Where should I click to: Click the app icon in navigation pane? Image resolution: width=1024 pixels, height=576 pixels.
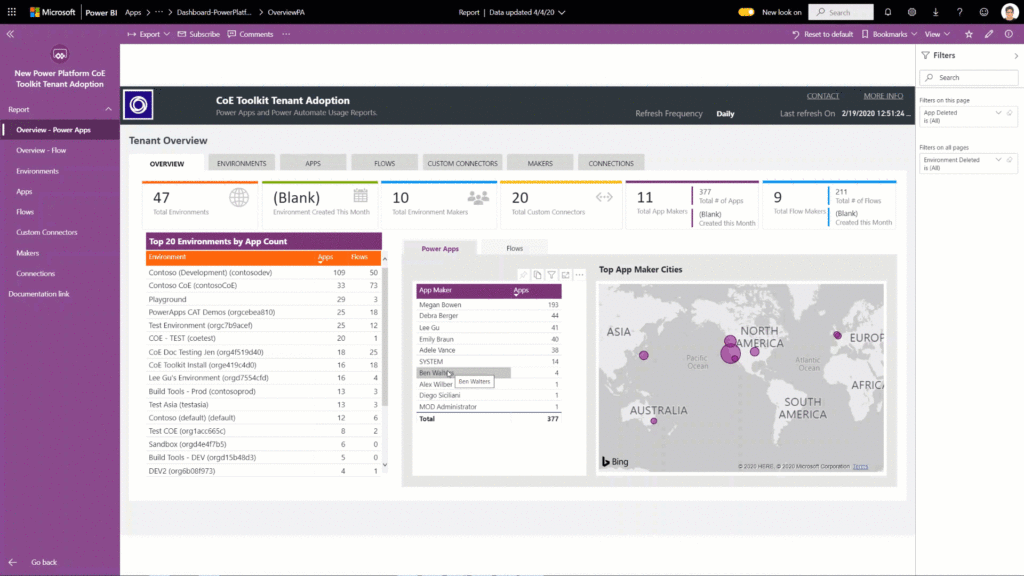tap(59, 55)
